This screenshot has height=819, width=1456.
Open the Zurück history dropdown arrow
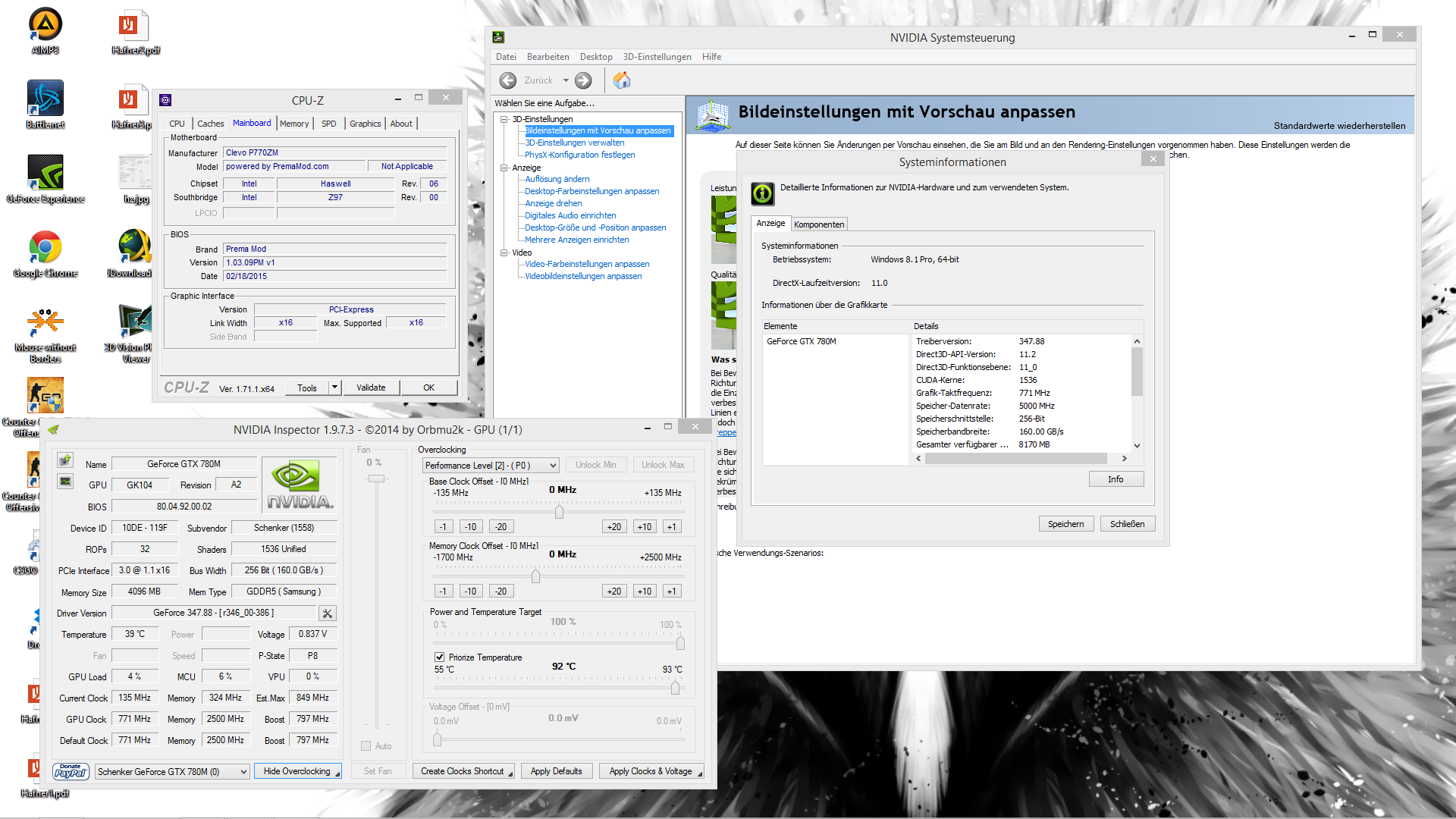[566, 80]
